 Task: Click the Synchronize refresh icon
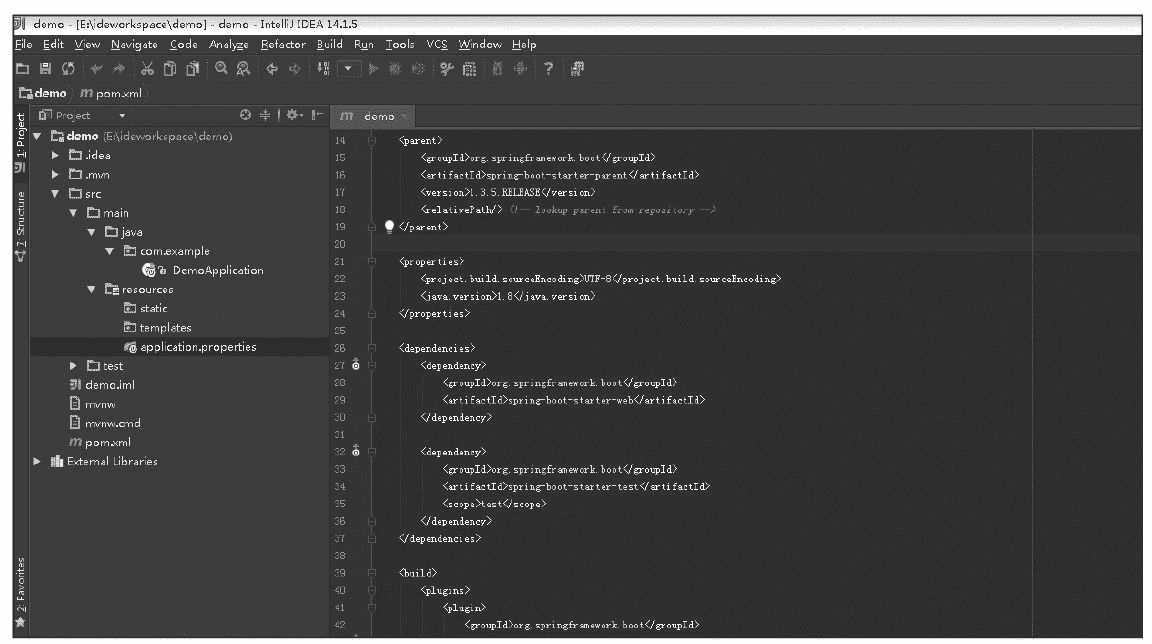[x=66, y=69]
